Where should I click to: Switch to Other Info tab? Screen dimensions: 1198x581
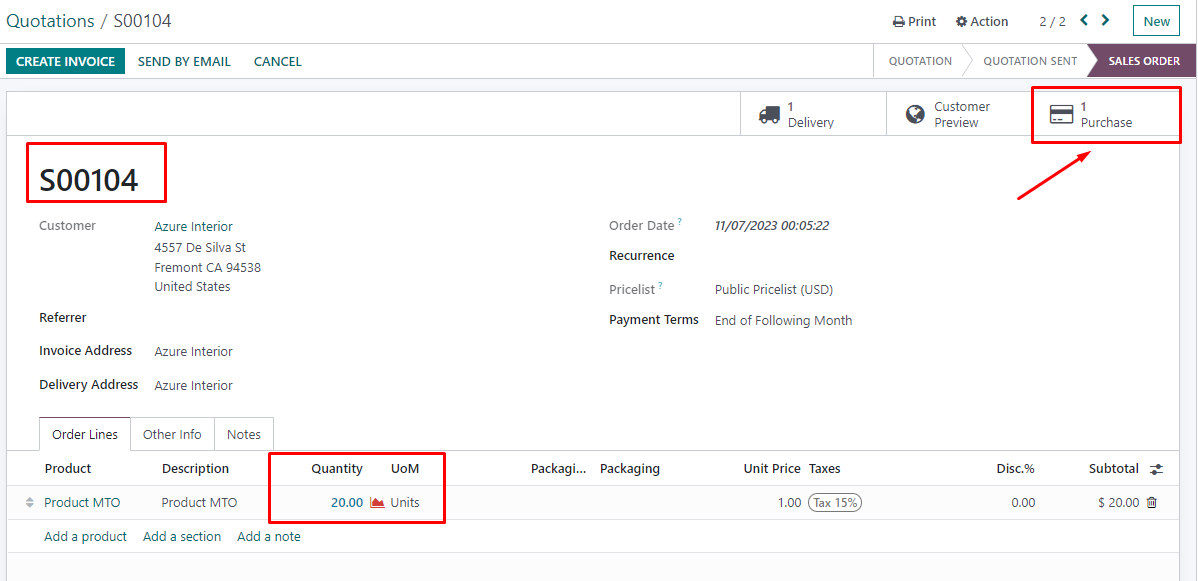[x=172, y=434]
